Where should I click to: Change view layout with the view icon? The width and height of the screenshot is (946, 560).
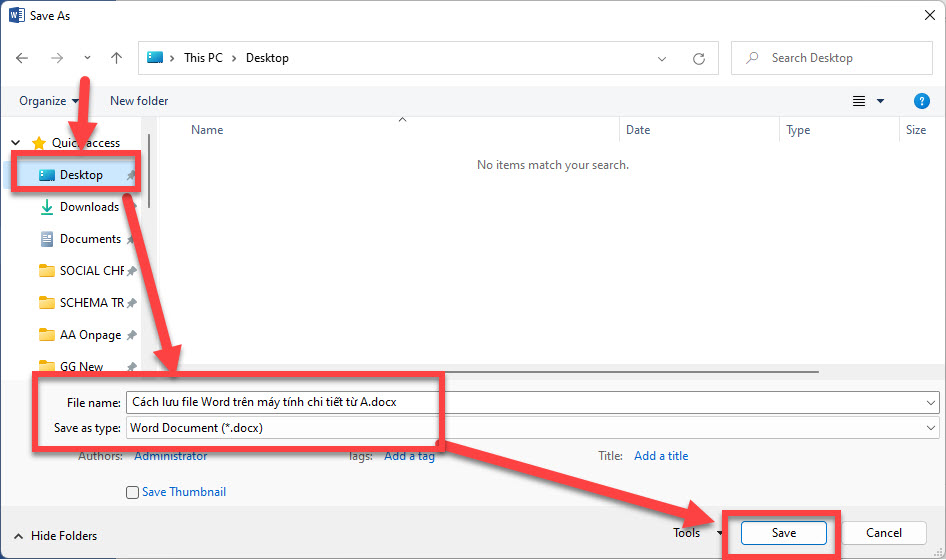click(859, 101)
